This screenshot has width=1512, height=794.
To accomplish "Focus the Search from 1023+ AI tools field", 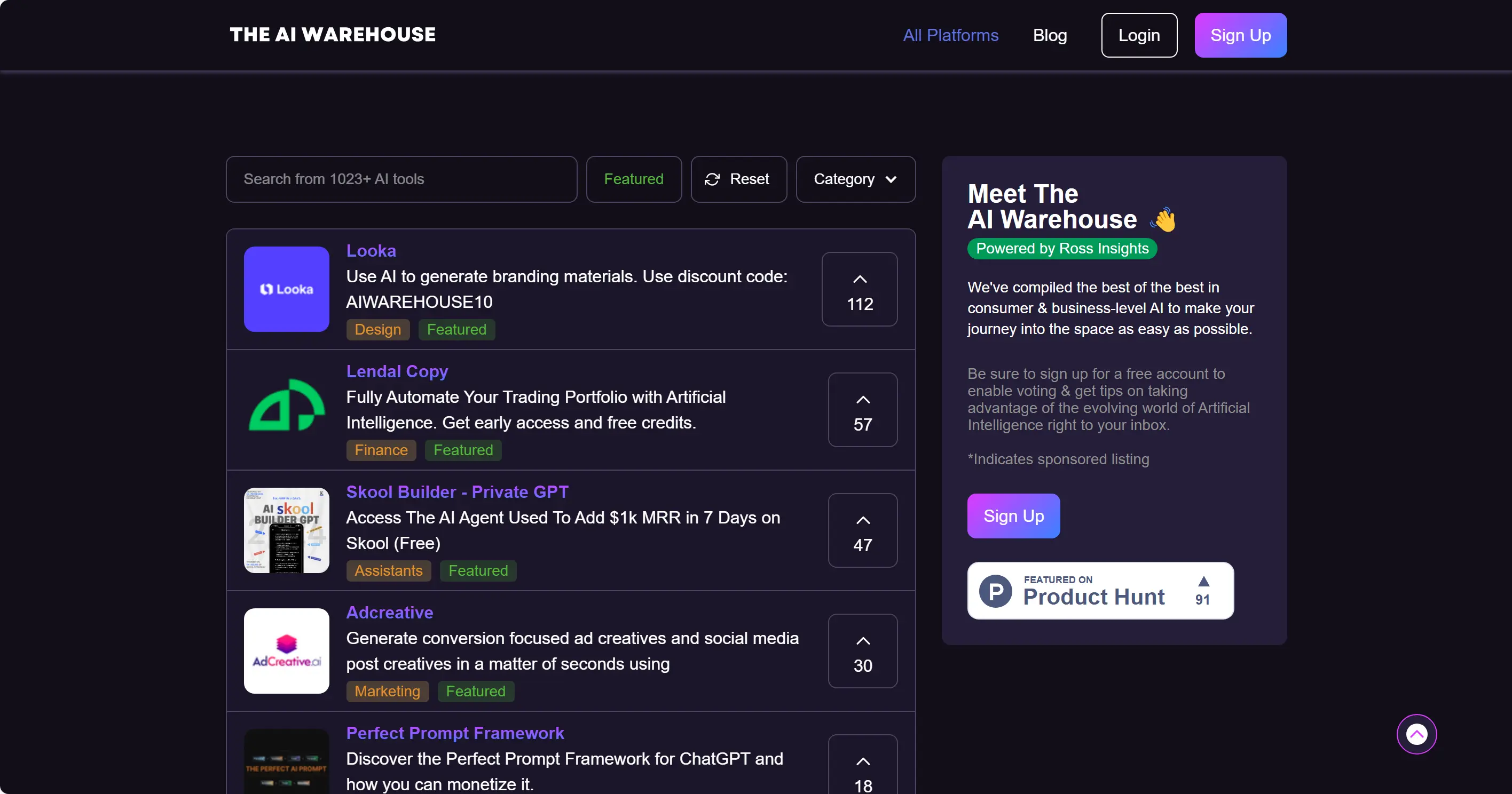I will coord(401,179).
